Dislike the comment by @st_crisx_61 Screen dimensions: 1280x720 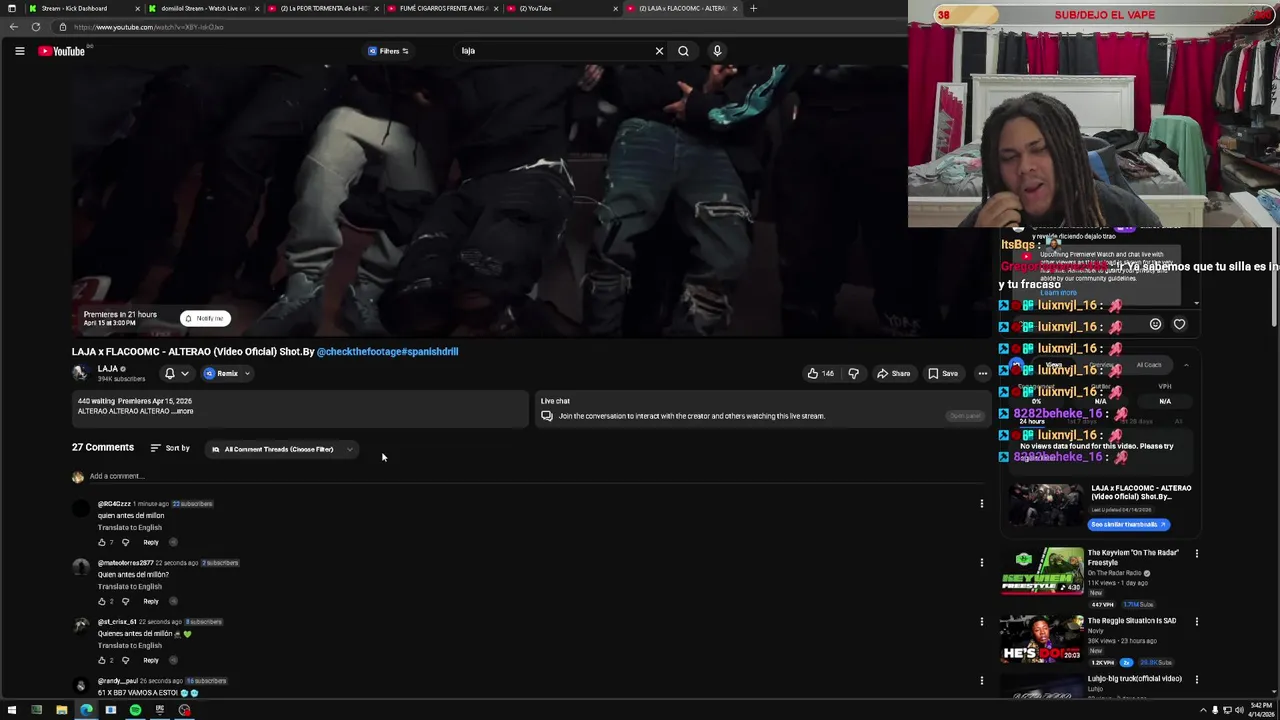pyautogui.click(x=125, y=660)
